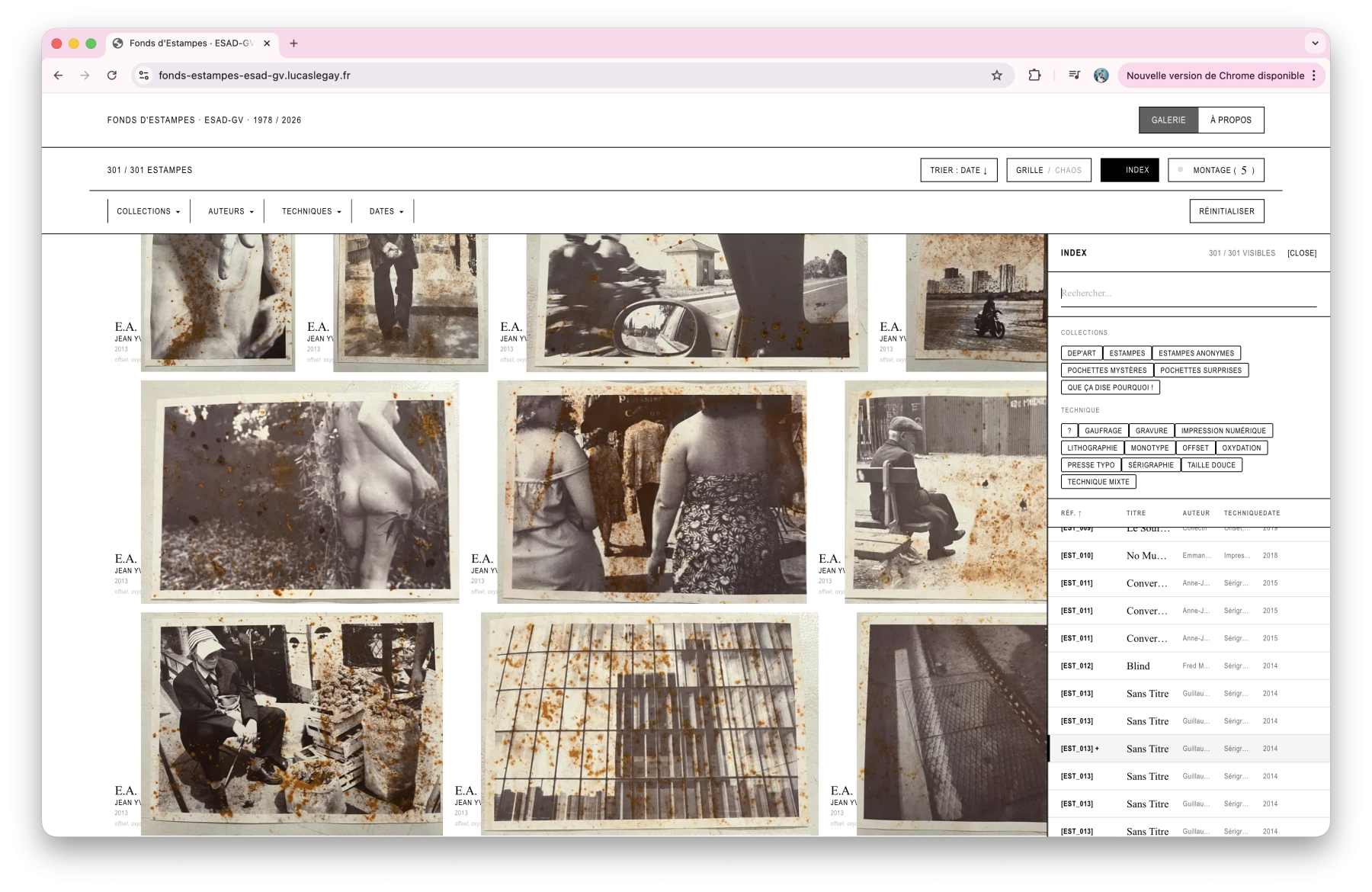The image size is (1372, 892).
Task: Open the Montage selection
Action: pos(1216,170)
